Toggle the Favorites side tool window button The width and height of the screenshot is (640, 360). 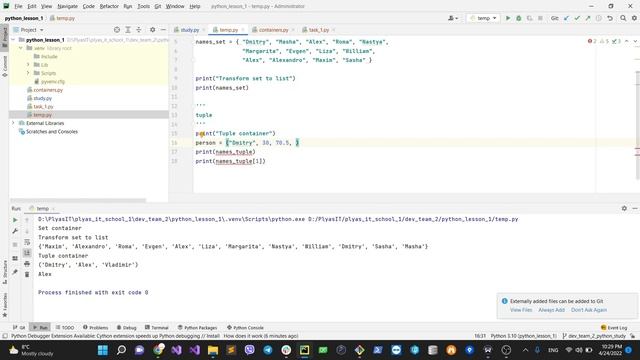[4, 304]
